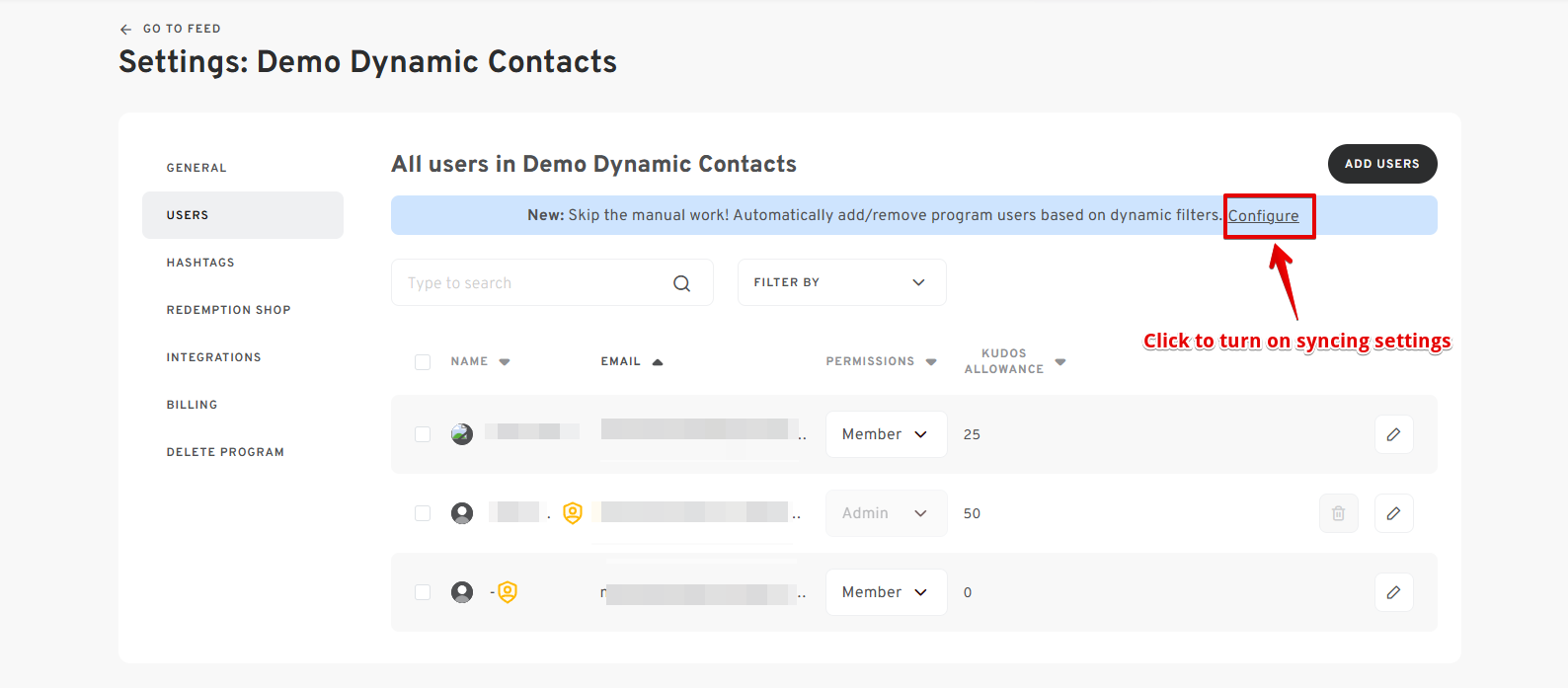Select the checkbox for the Admin user
This screenshot has width=1568, height=688.
[423, 513]
